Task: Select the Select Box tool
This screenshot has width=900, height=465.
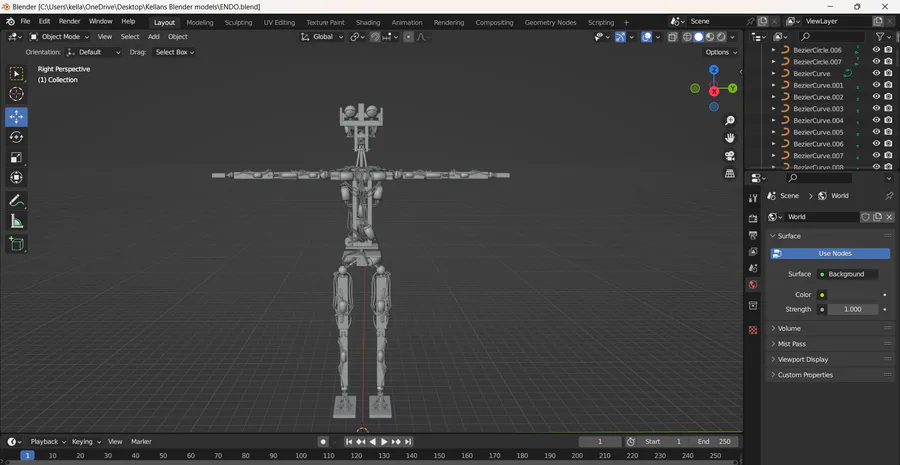Action: click(16, 74)
